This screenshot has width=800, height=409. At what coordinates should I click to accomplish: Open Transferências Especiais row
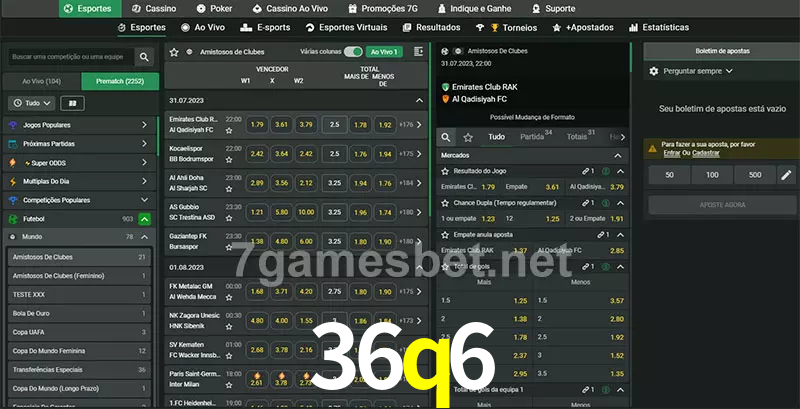pyautogui.click(x=79, y=370)
